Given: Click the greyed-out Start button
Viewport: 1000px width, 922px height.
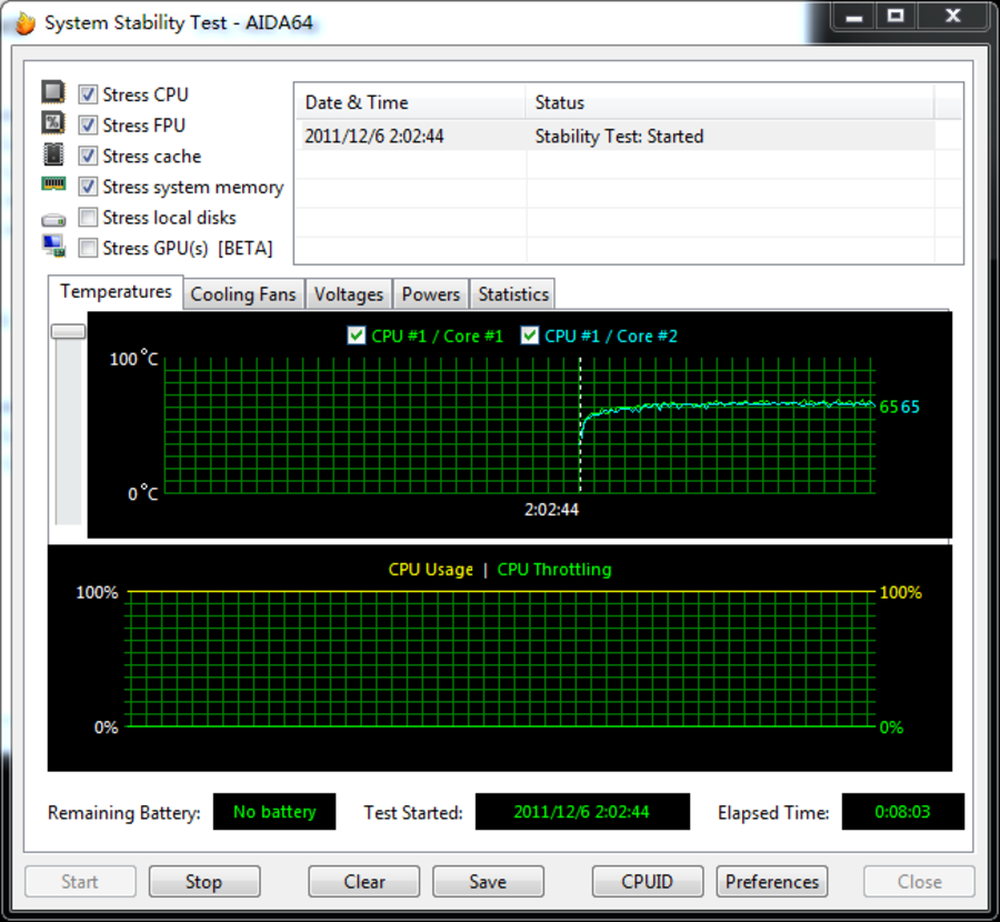Looking at the screenshot, I should [x=80, y=882].
